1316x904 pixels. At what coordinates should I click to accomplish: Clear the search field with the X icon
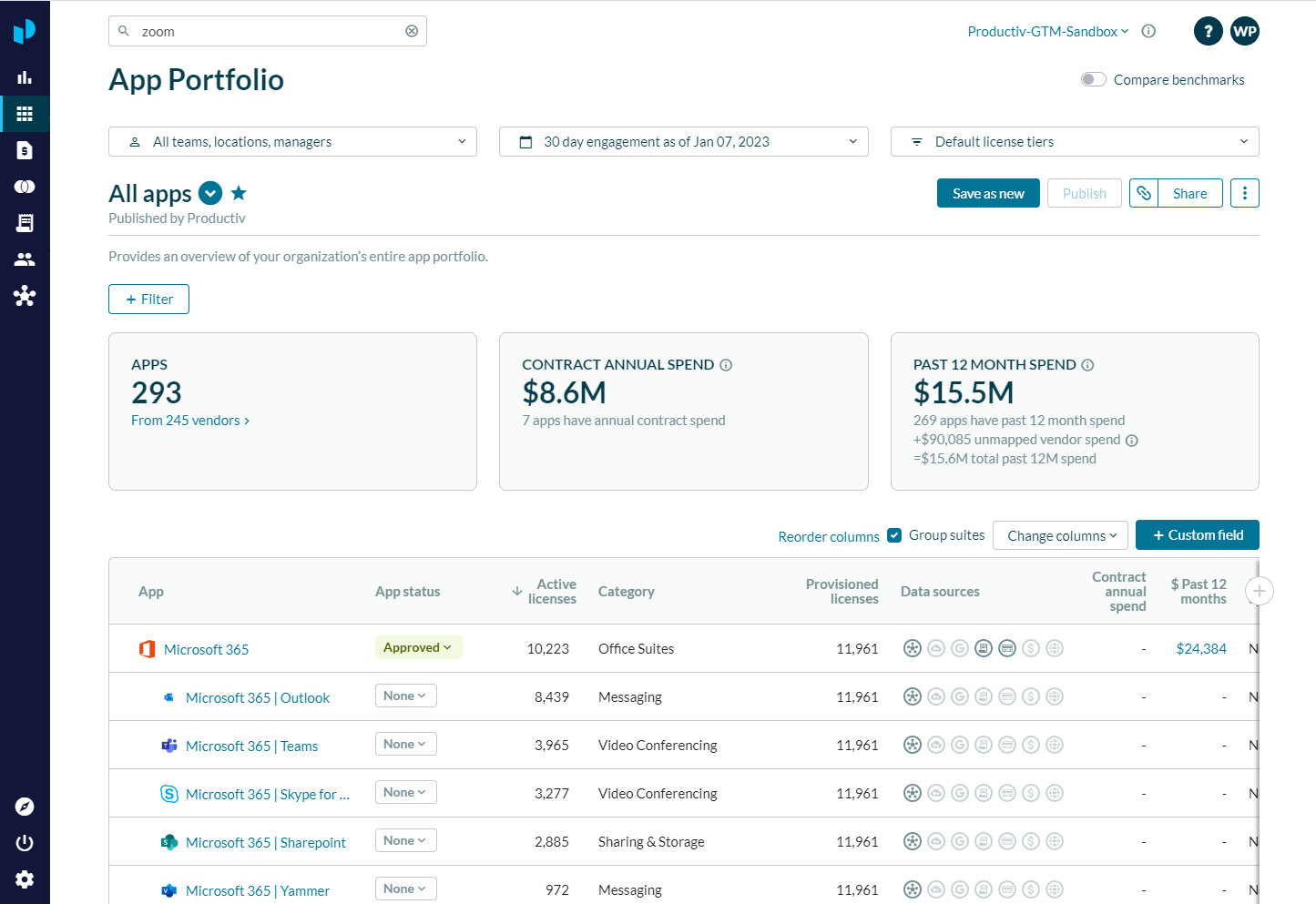(412, 31)
